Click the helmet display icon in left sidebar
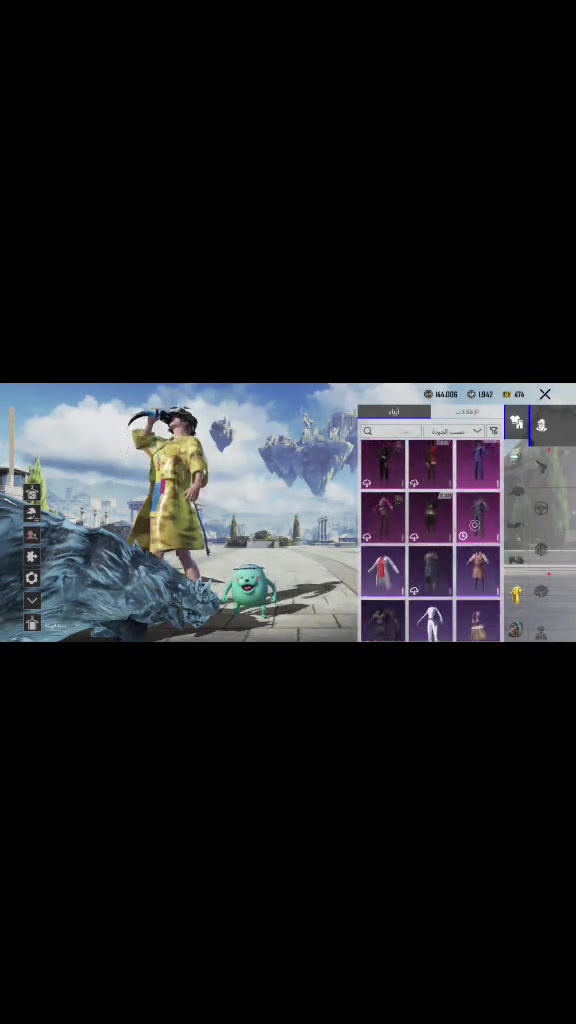This screenshot has width=576, height=1024. (32, 514)
